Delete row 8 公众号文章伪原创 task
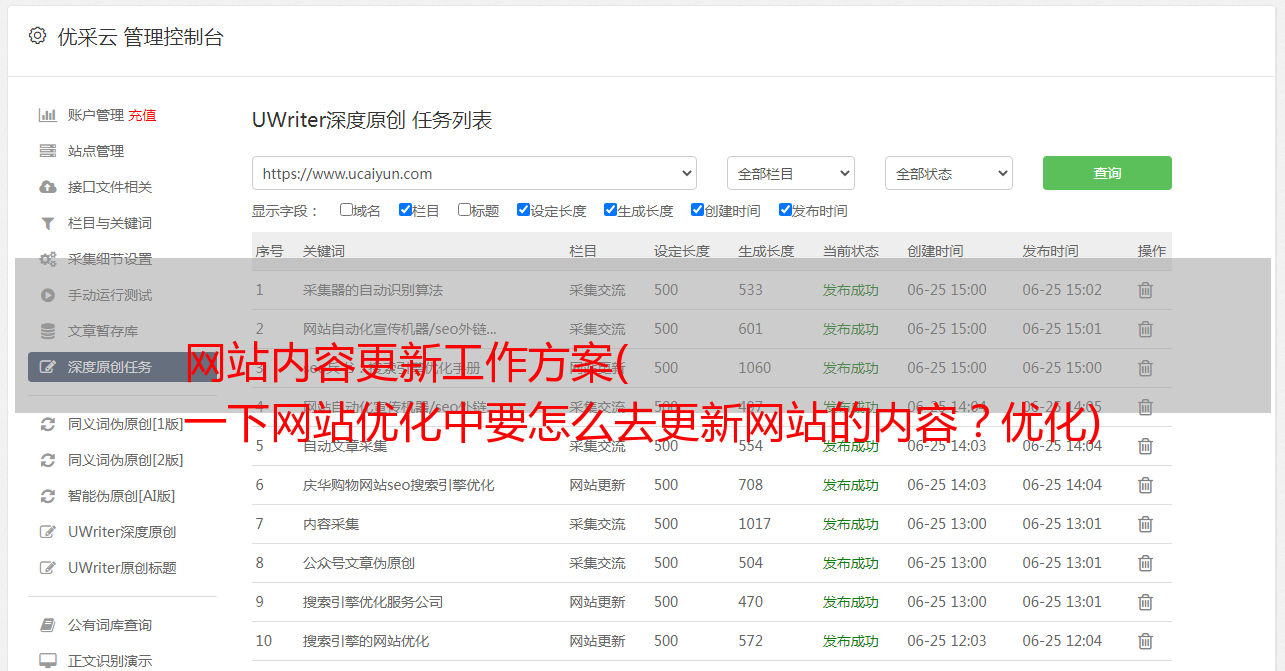 tap(1145, 563)
